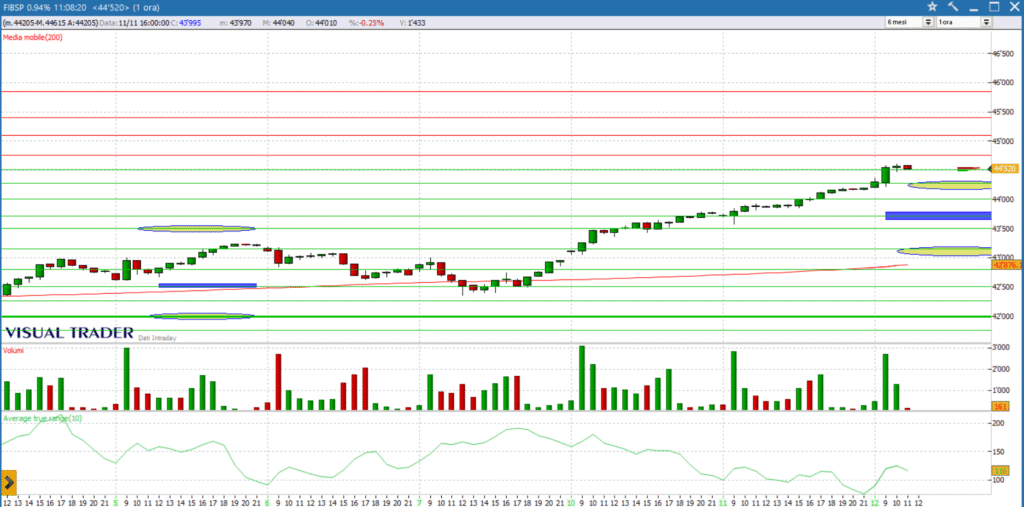Image resolution: width=1024 pixels, height=507 pixels.
Task: Maximize the FIBSP chart window
Action: click(994, 7)
